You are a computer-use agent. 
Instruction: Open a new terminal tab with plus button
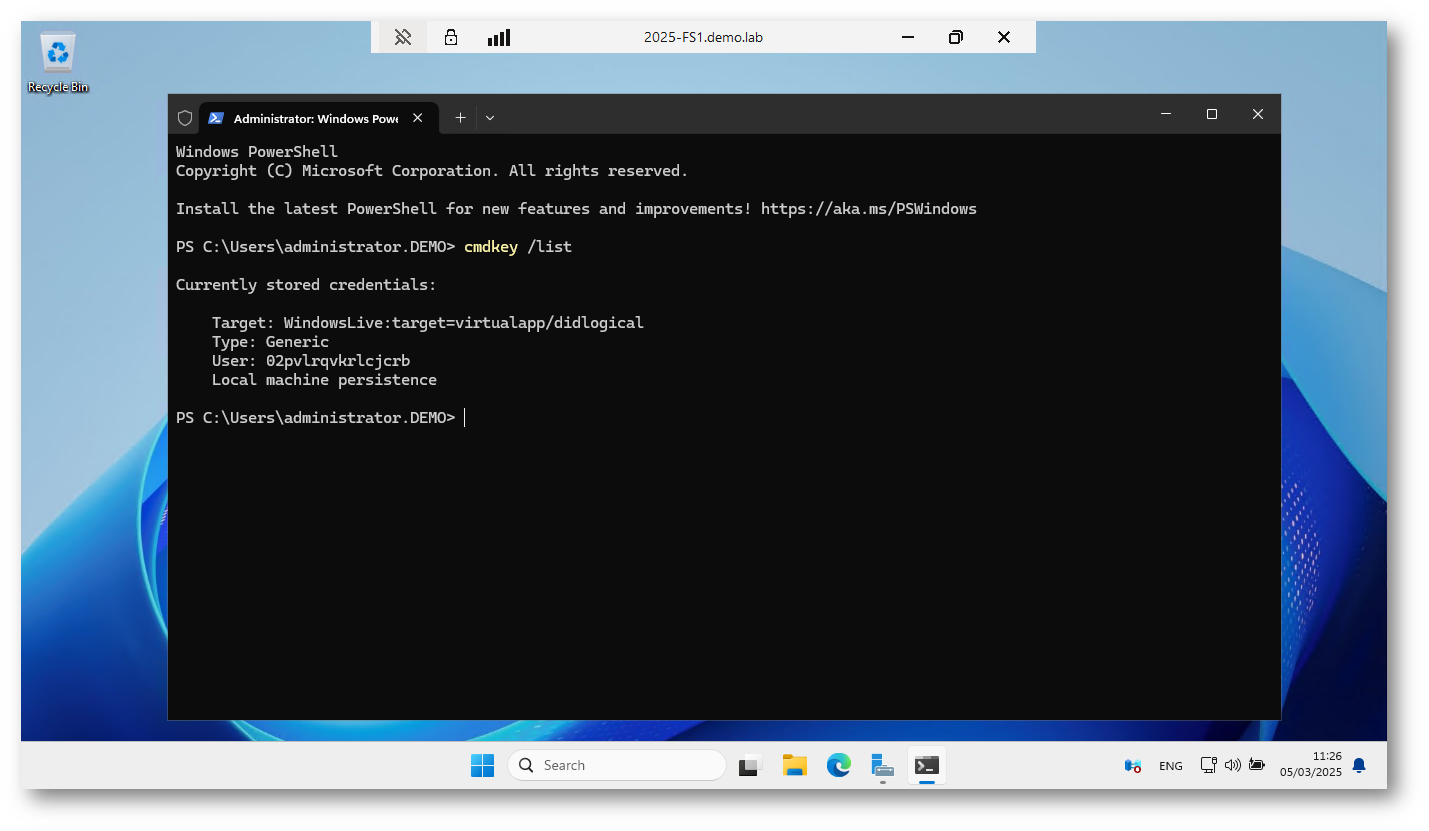click(460, 117)
